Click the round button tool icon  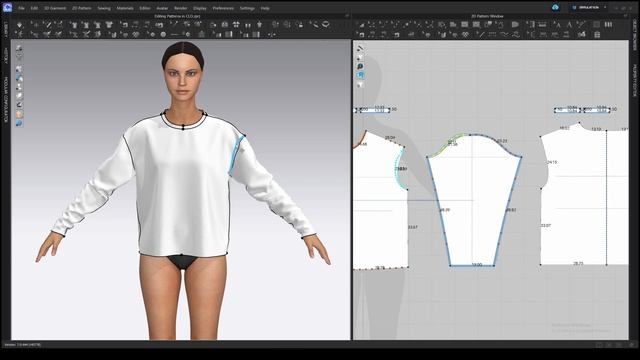[x=163, y=35]
